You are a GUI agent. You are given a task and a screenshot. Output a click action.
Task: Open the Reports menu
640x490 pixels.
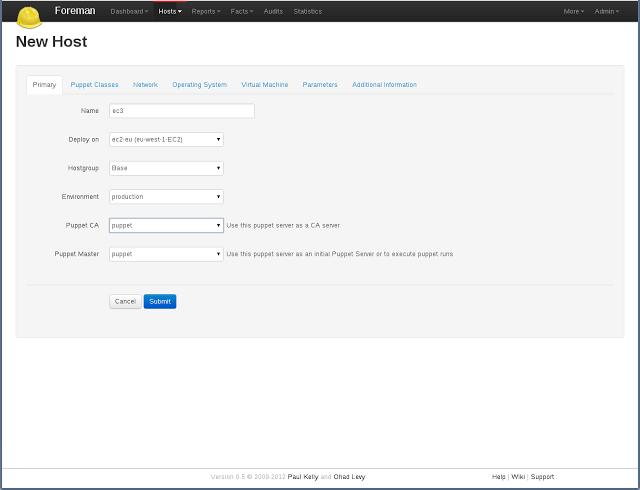tap(206, 11)
